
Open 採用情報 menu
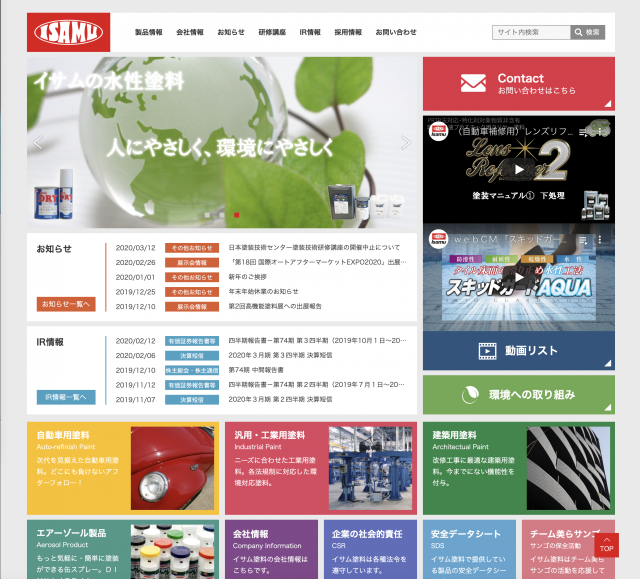point(348,32)
